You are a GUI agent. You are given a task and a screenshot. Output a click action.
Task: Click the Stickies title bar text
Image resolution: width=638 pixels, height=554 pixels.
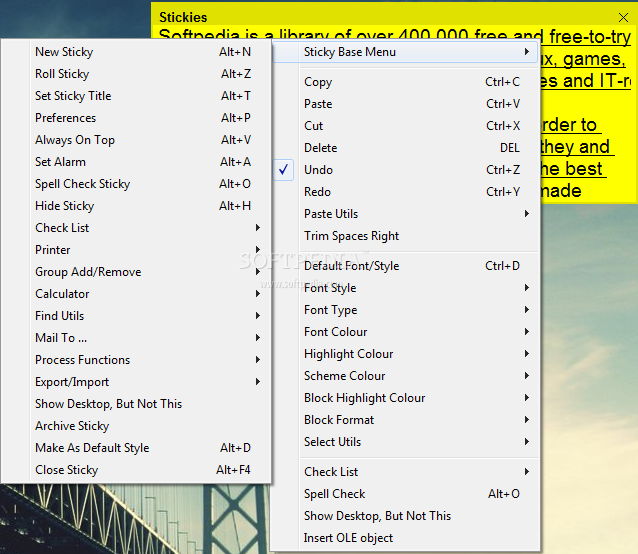[x=183, y=17]
